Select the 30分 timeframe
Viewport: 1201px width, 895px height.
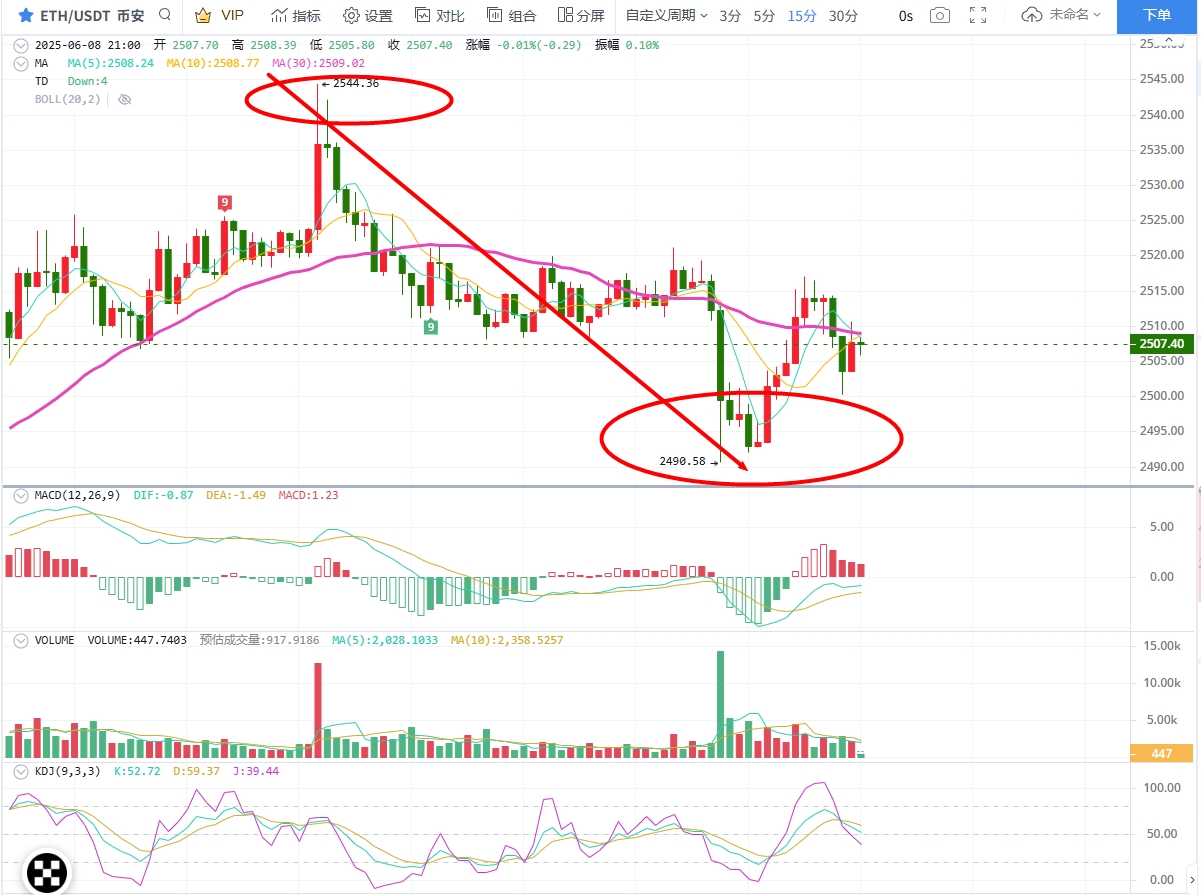point(843,15)
